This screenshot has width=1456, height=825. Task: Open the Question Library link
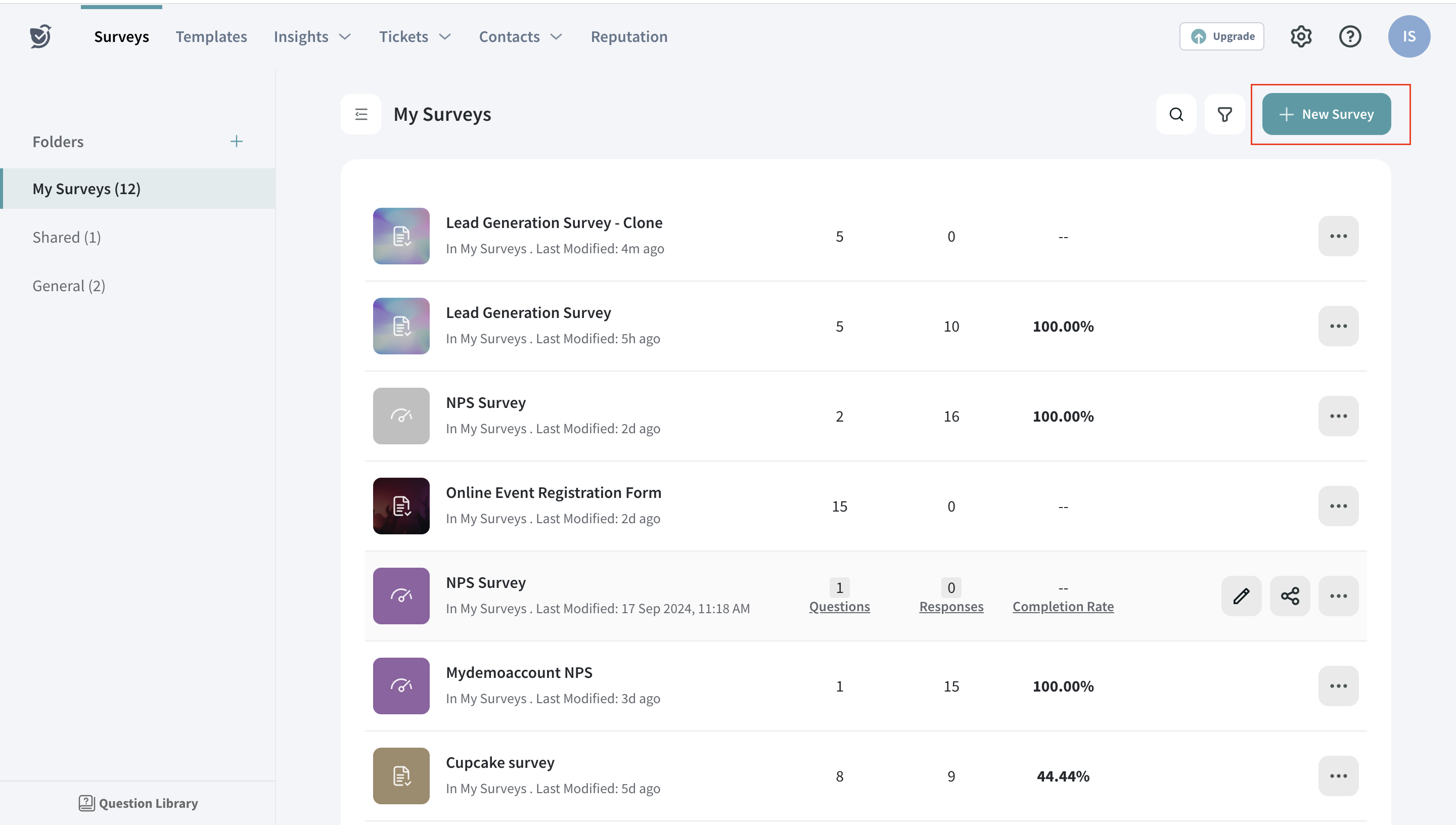pos(138,803)
